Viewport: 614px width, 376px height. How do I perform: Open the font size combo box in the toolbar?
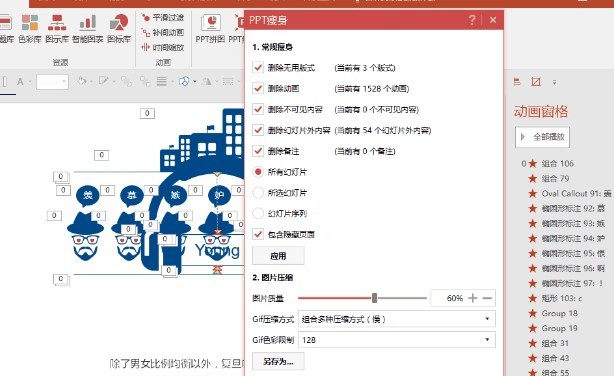point(52,81)
